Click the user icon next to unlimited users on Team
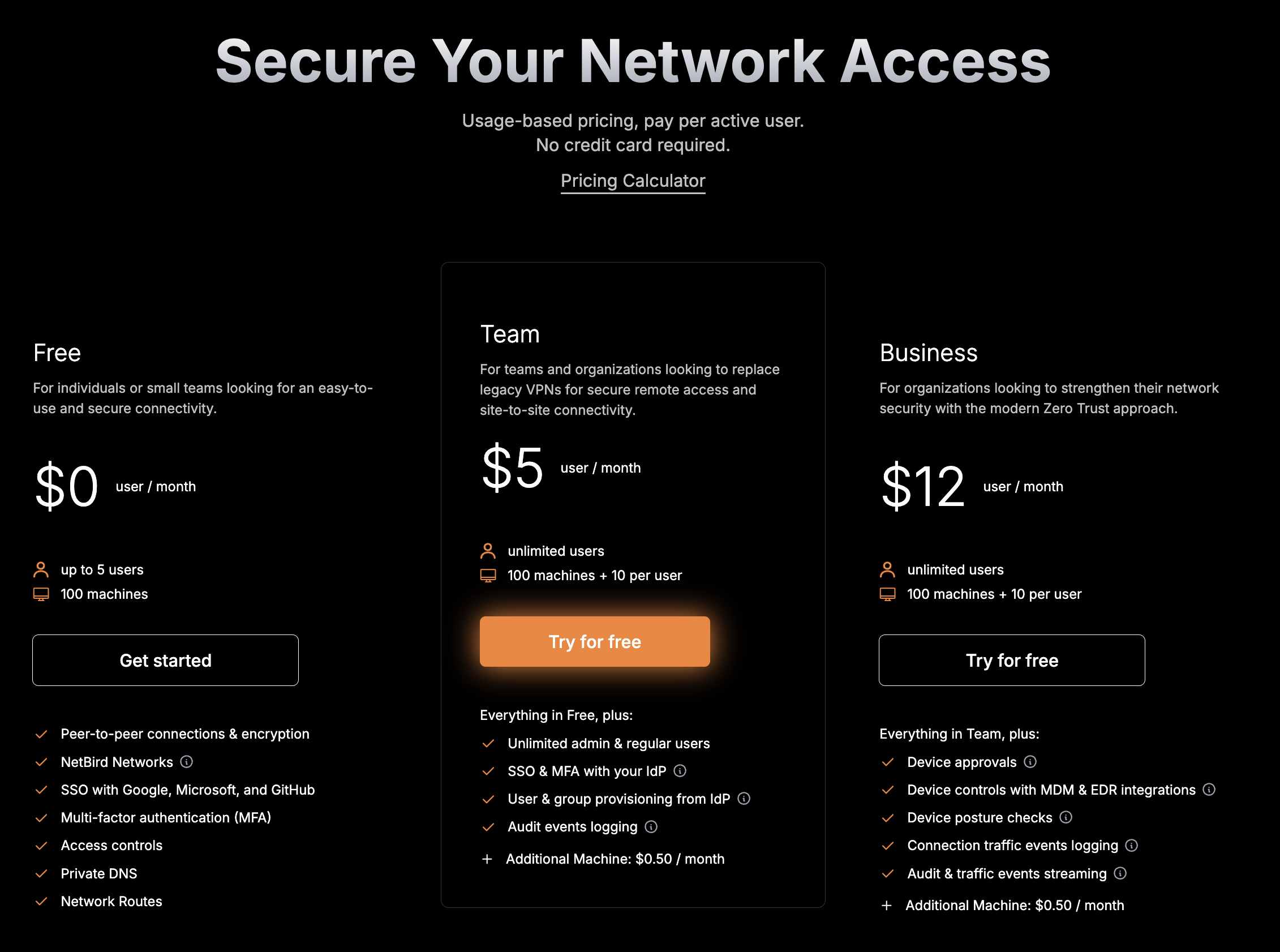Viewport: 1280px width, 952px height. pyautogui.click(x=488, y=550)
